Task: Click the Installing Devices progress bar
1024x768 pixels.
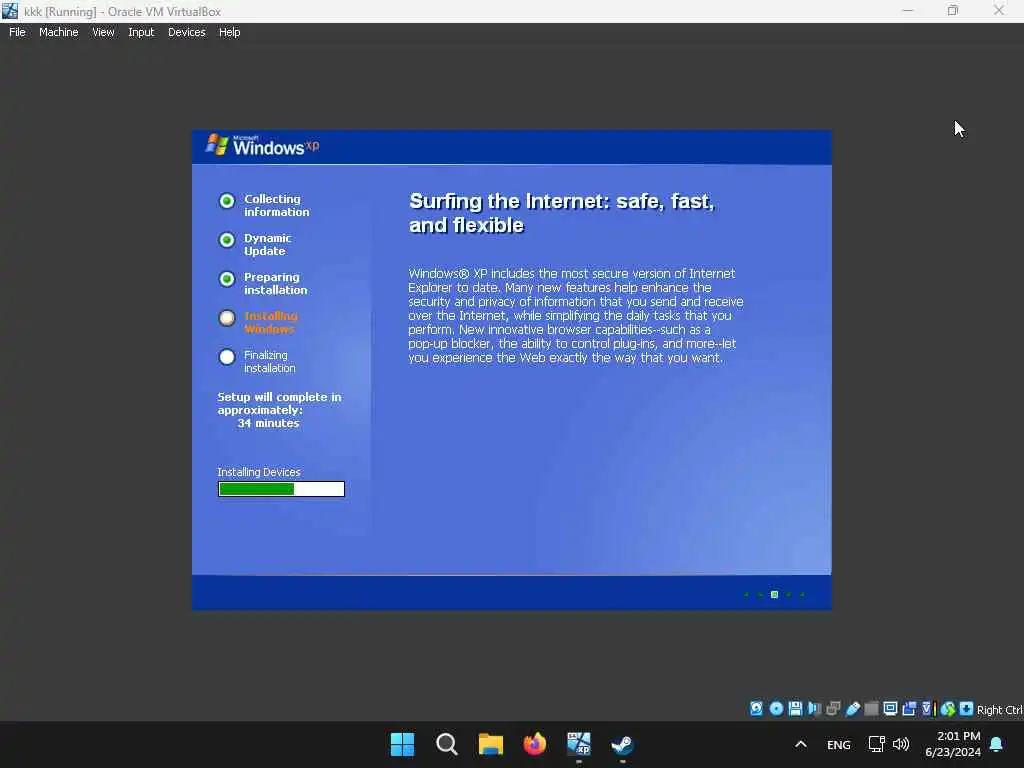Action: (281, 489)
